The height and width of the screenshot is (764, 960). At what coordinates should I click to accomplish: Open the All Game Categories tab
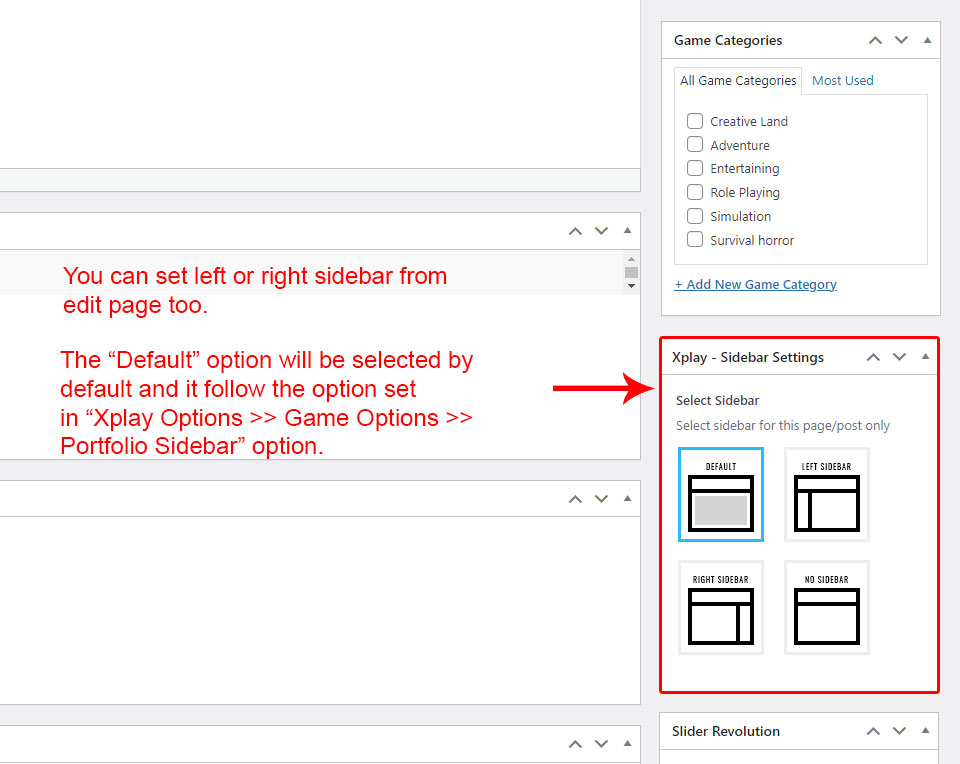738,80
